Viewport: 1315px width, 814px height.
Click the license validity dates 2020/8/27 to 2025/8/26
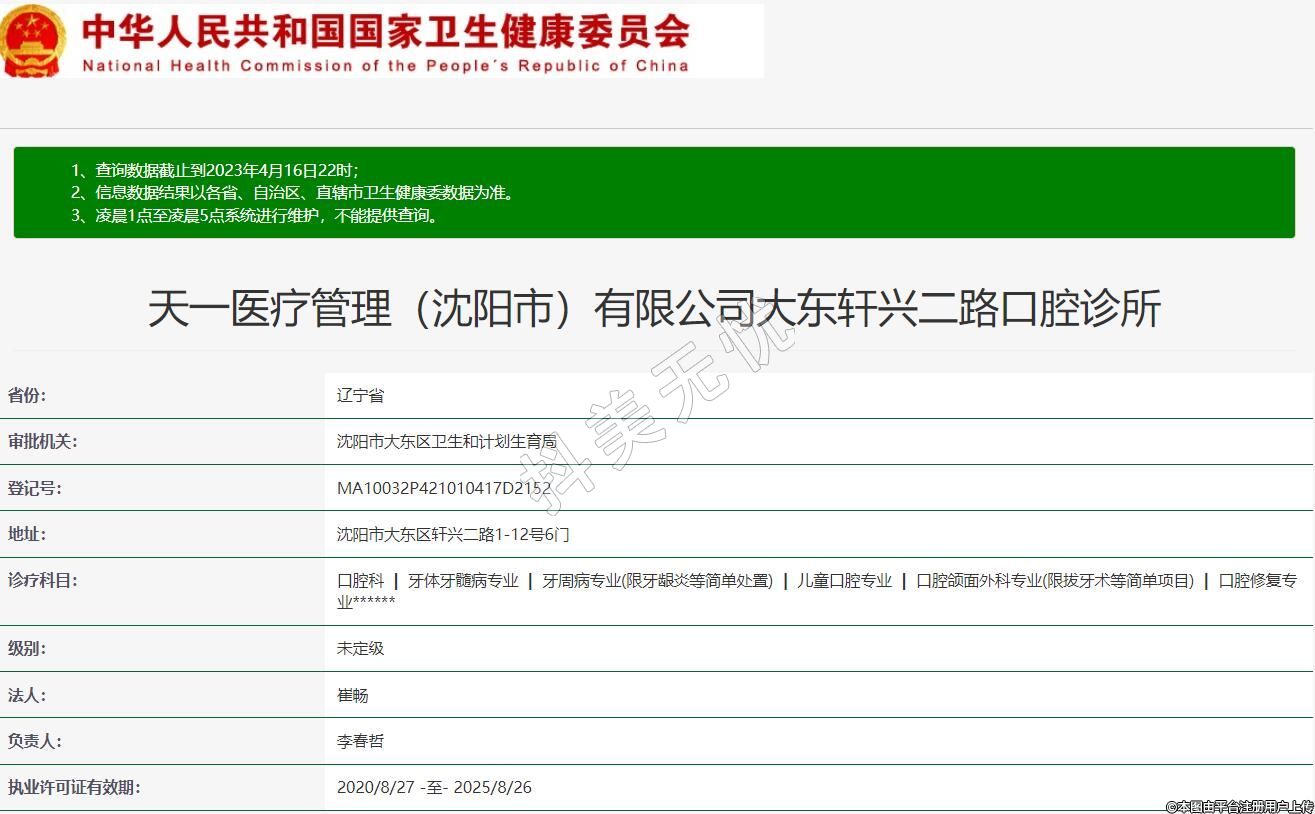coord(434,788)
